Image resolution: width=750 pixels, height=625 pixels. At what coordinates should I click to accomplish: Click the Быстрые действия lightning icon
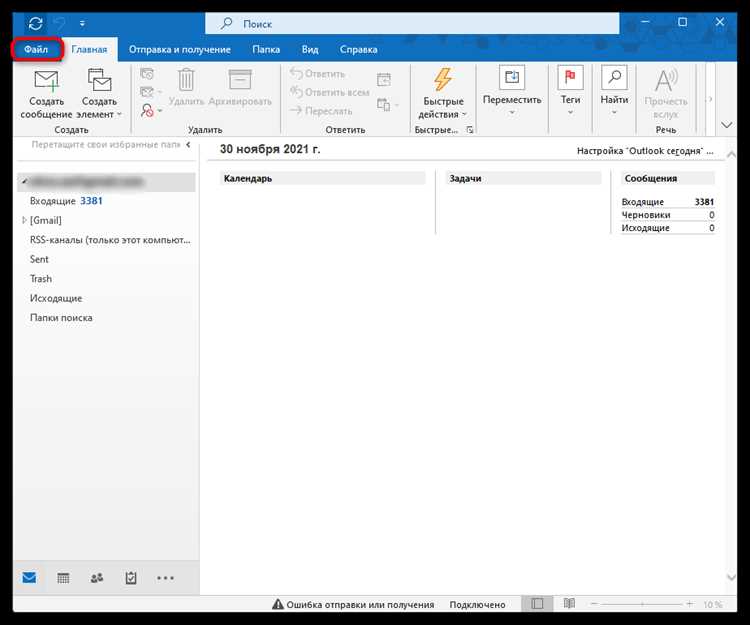pos(443,79)
